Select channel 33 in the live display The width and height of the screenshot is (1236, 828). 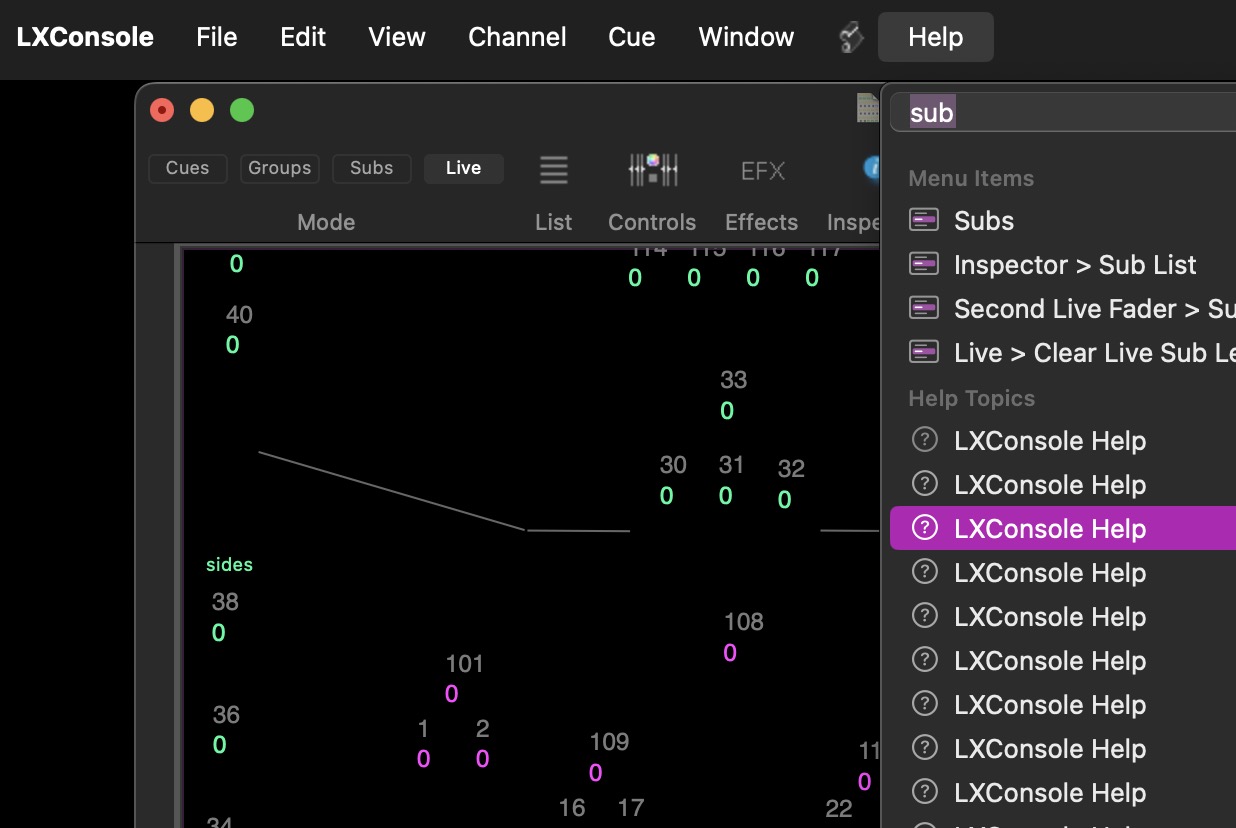point(733,380)
